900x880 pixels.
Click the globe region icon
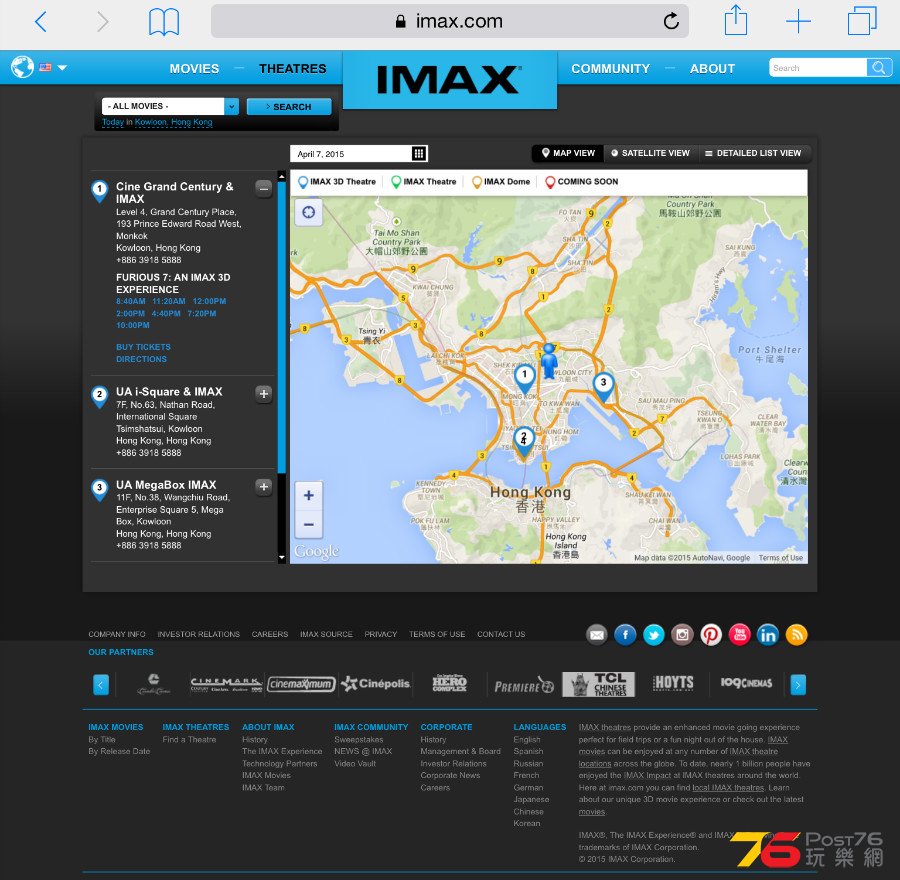click(x=22, y=67)
